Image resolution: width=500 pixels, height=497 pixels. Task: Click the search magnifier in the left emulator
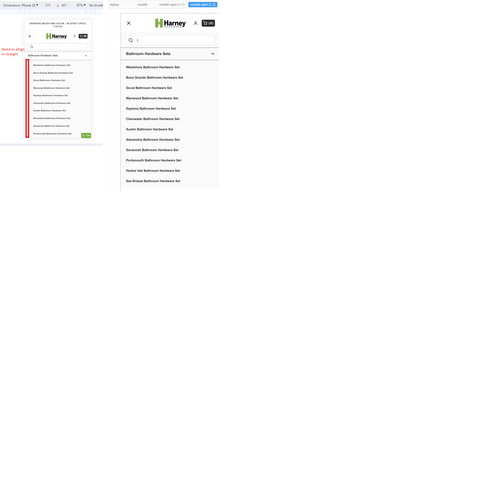point(32,47)
